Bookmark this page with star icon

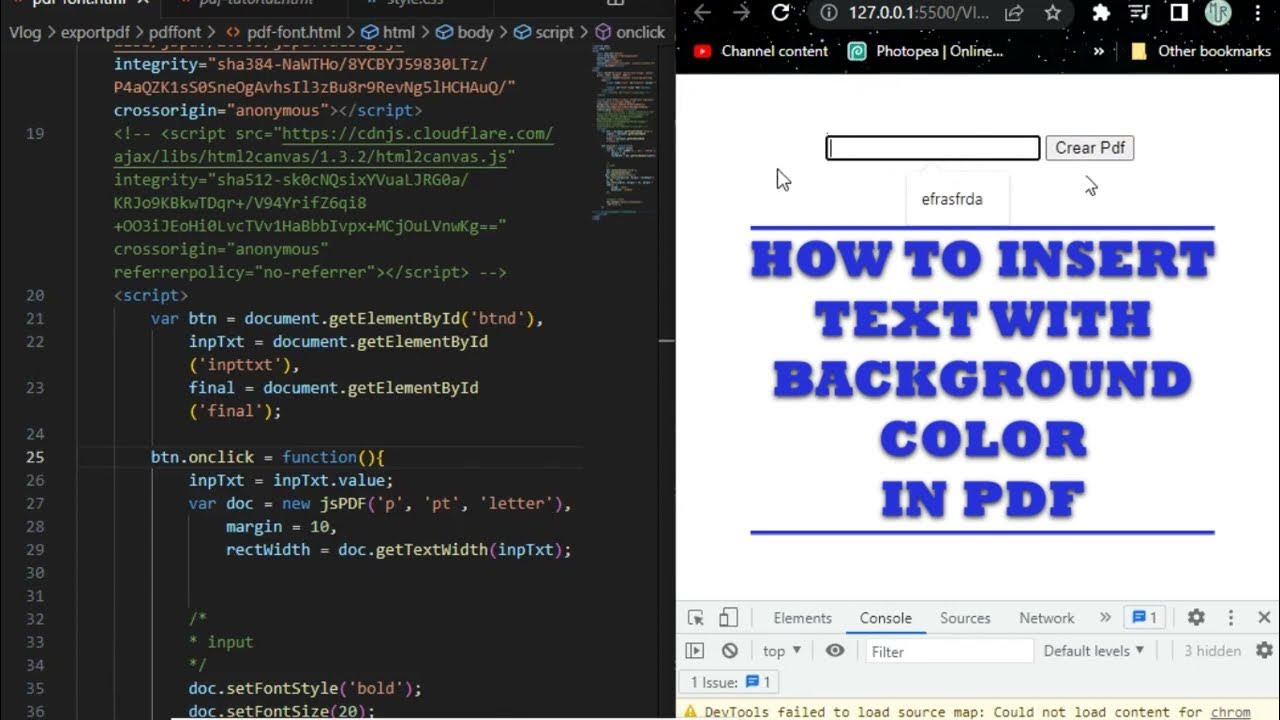[1052, 13]
